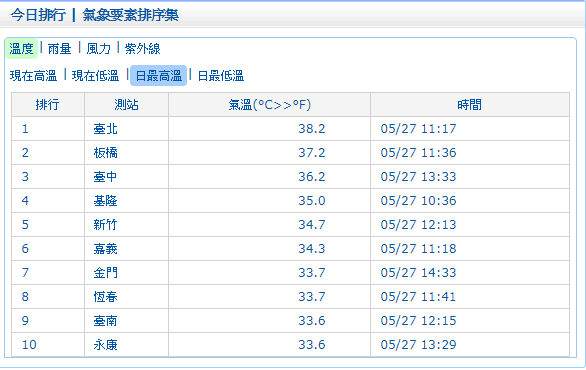Select the 溫度 tab
The height and width of the screenshot is (370, 586).
[21, 49]
